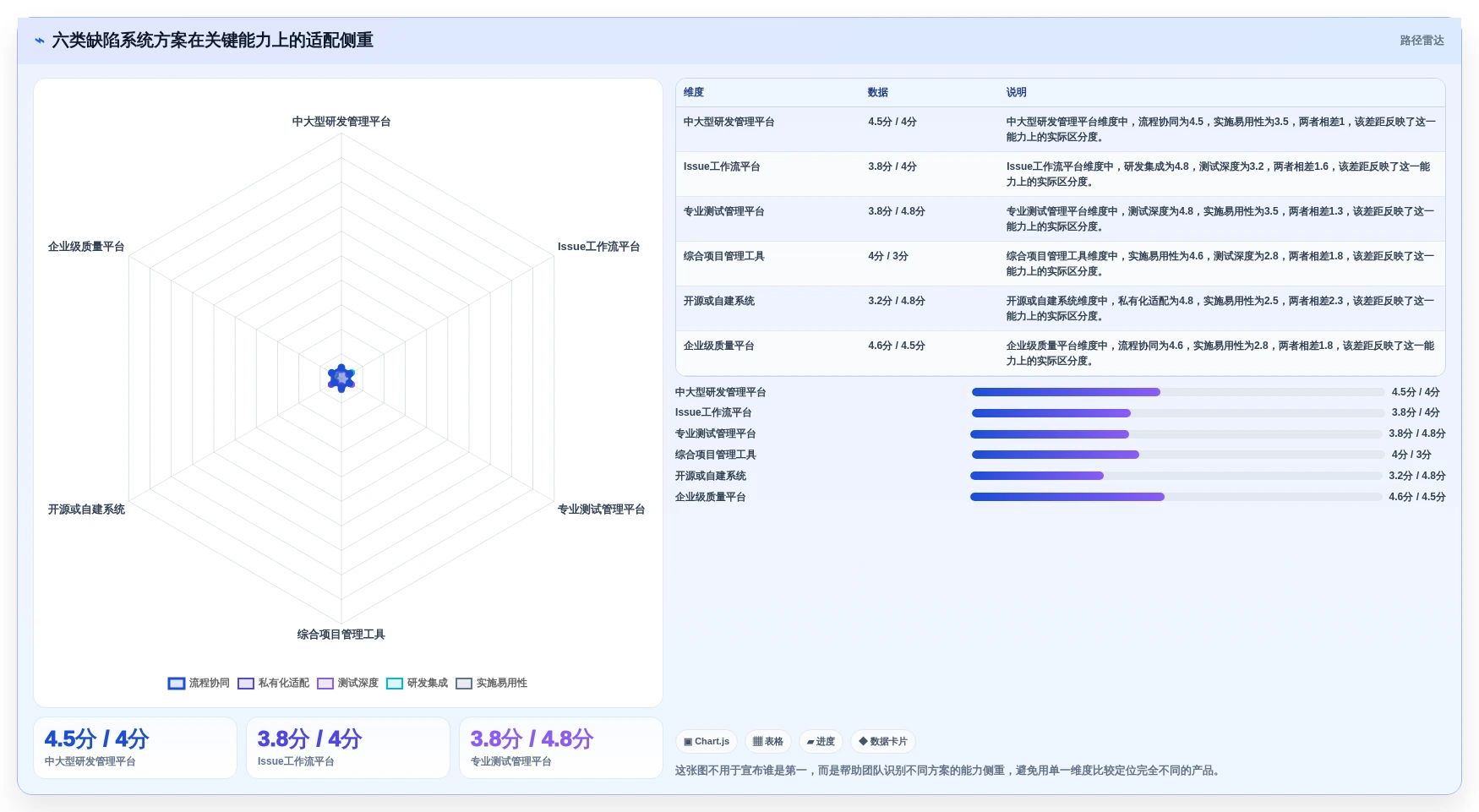Click the 专业测试管理平台 progress bar
Screen dimensions: 1479x812
[1176, 434]
